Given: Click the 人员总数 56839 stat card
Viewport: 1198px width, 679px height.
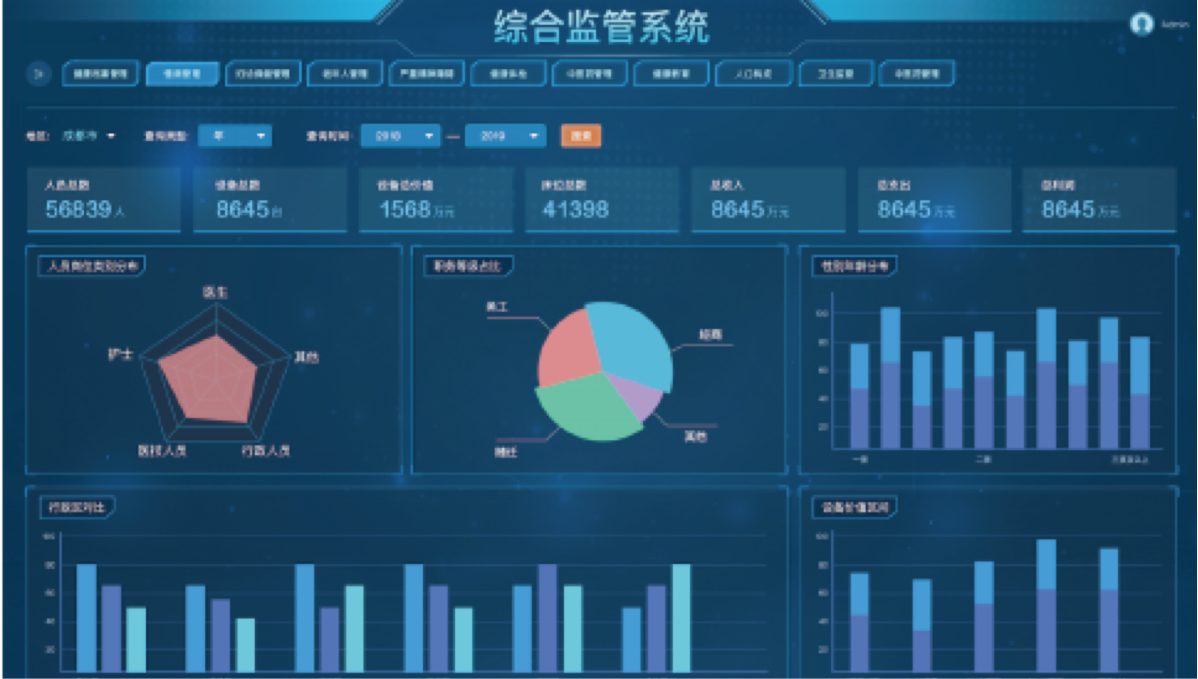Looking at the screenshot, I should [x=104, y=200].
